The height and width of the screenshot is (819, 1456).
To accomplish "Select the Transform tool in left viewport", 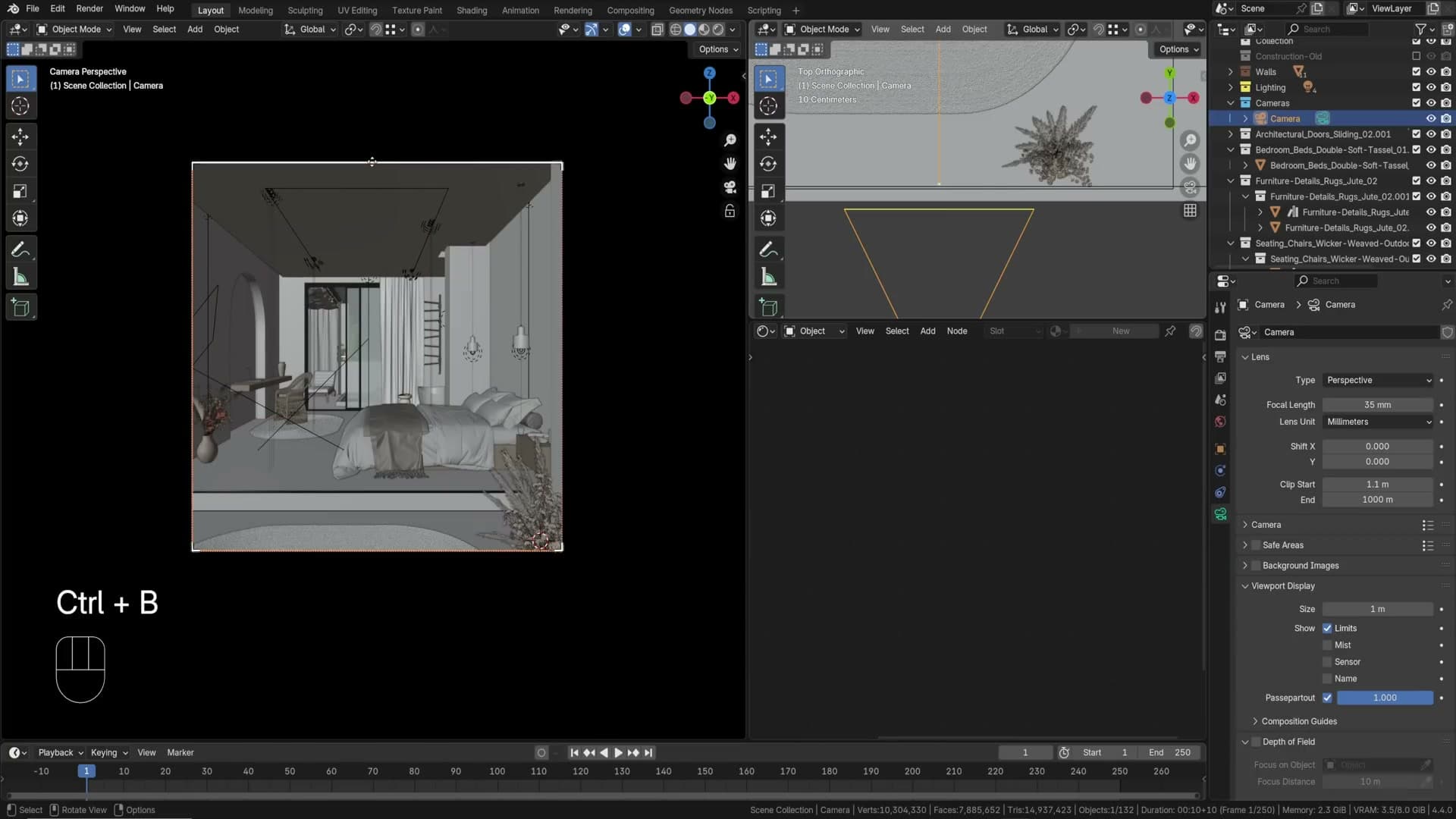I will (x=20, y=218).
